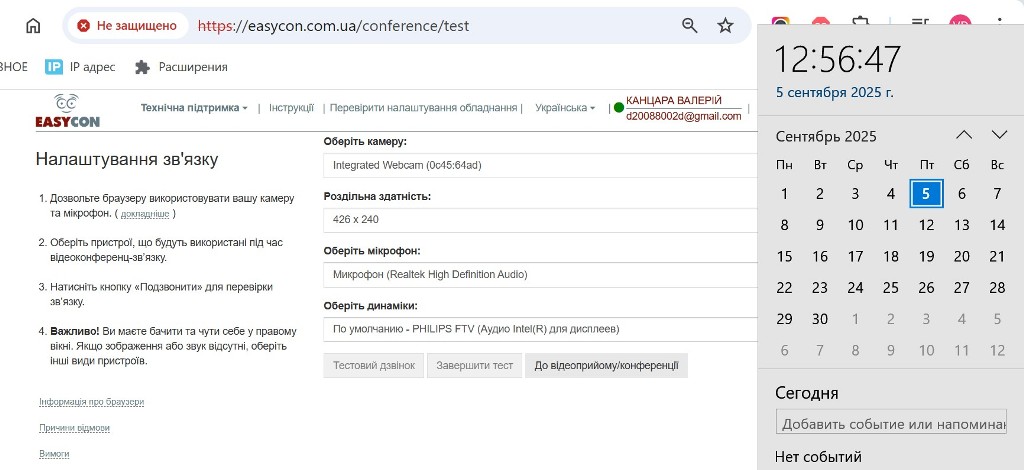The width and height of the screenshot is (1024, 470).
Task: Select 'Перевірити налаштування обладнання' menu item
Action: click(424, 108)
